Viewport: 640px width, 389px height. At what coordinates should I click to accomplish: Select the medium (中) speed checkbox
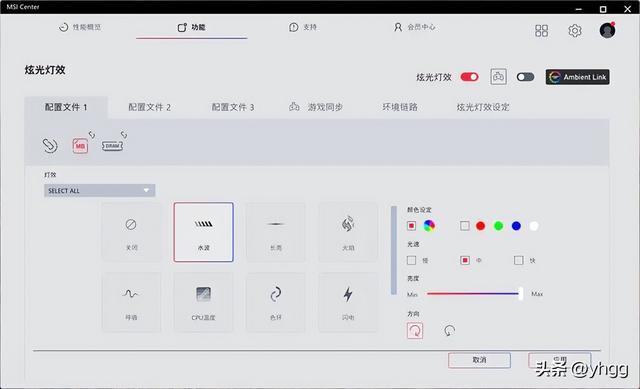(465, 260)
